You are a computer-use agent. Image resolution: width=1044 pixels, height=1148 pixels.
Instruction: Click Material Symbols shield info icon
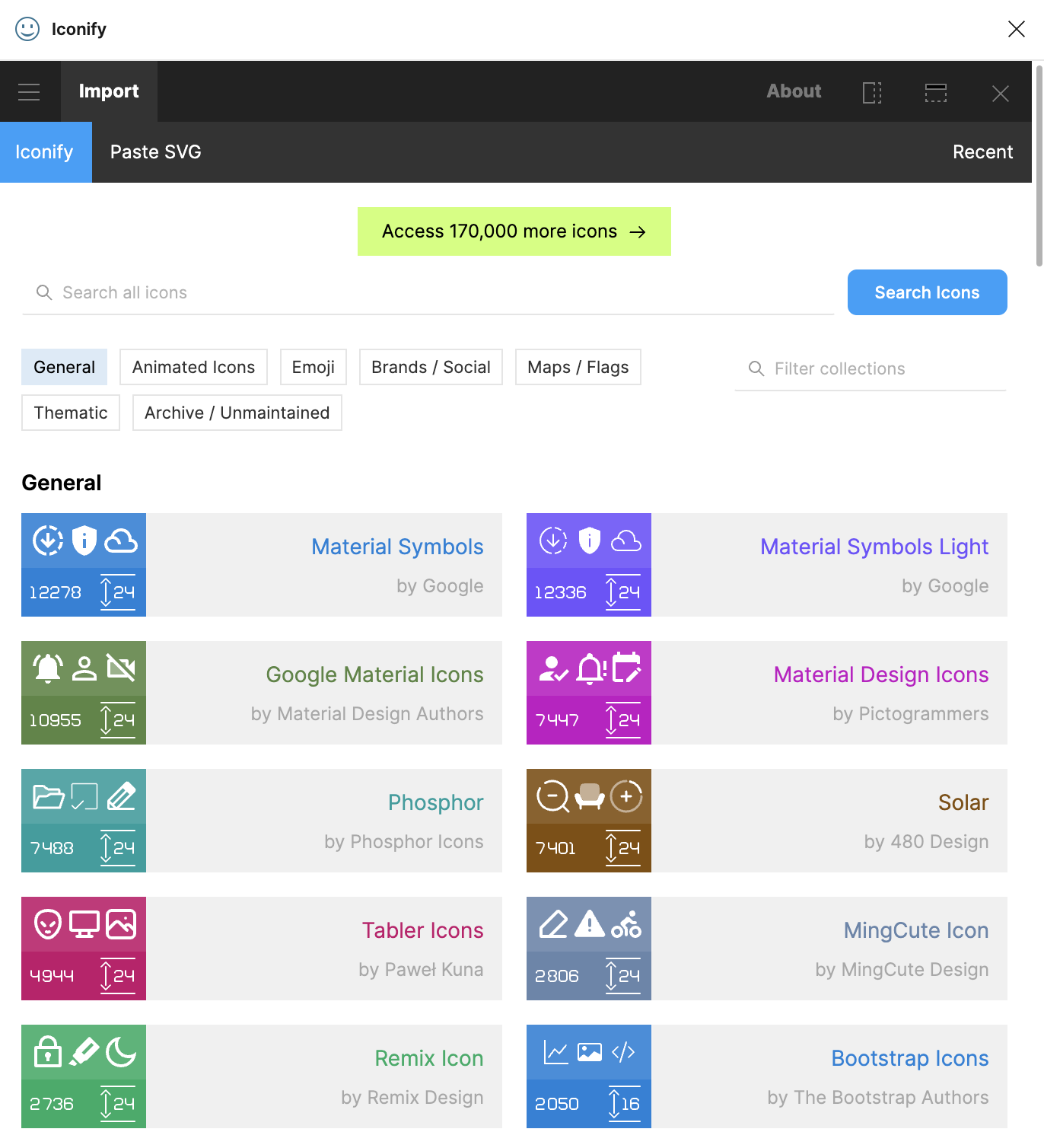pos(84,541)
